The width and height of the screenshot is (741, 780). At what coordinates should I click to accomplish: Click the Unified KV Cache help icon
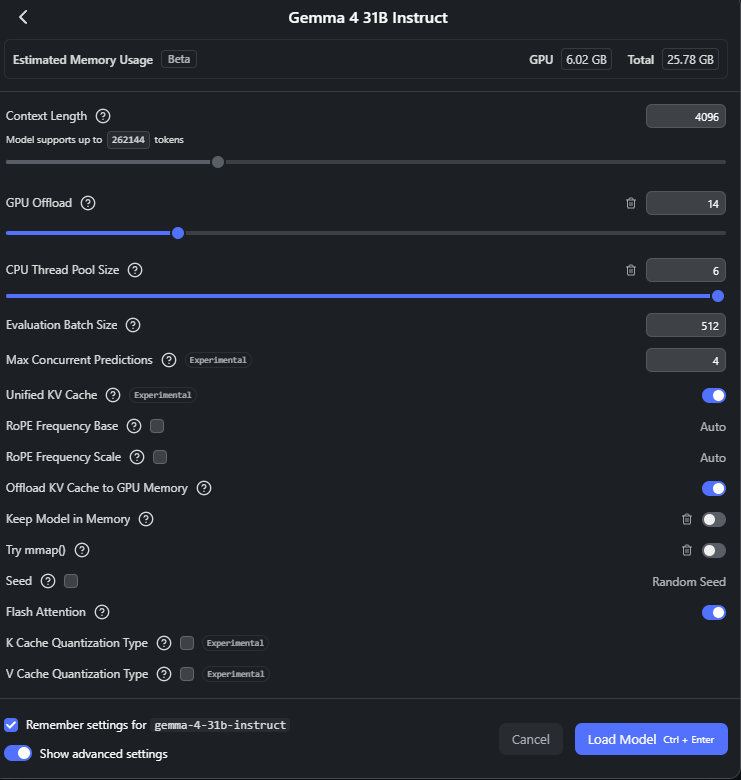[113, 395]
